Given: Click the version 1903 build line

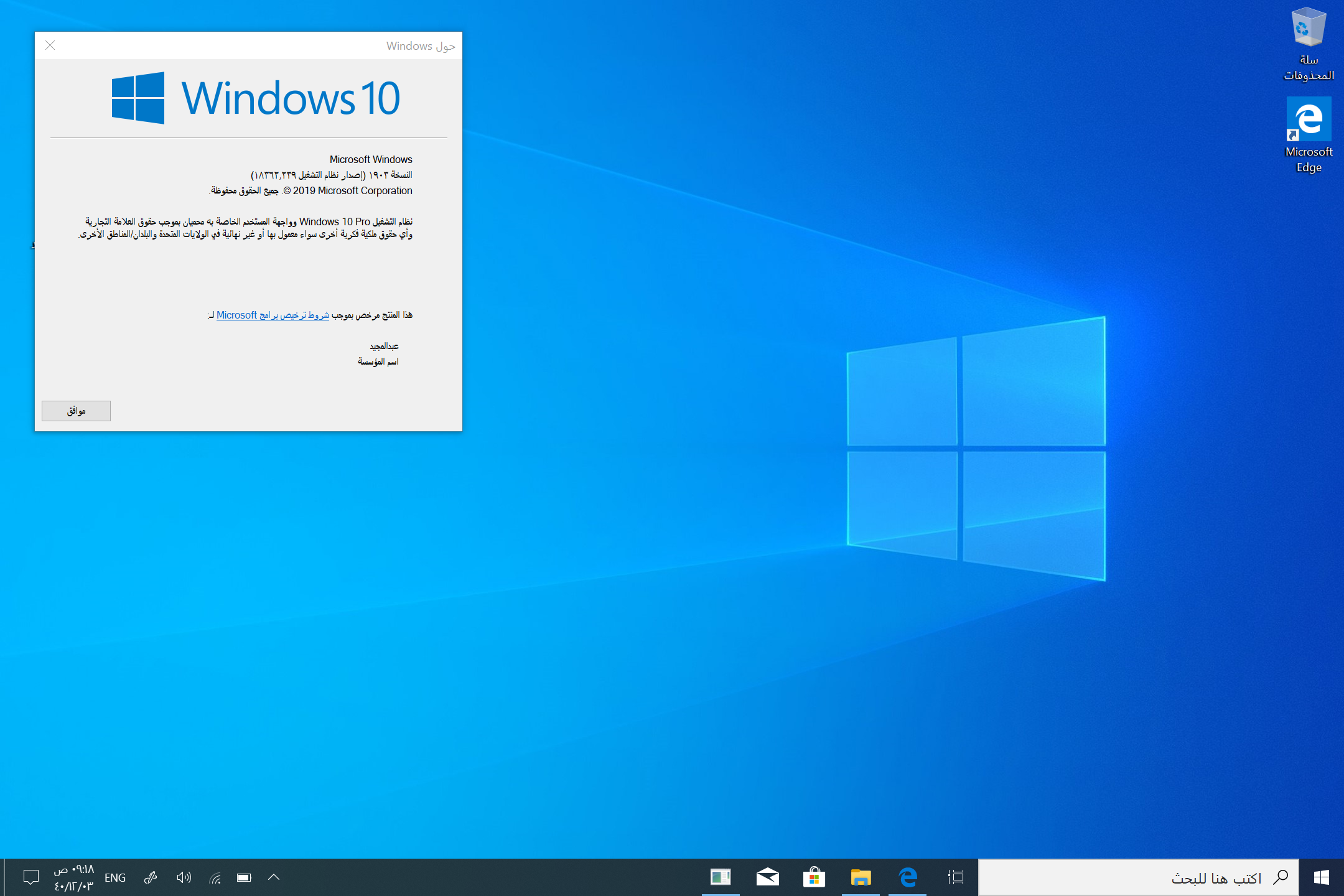Looking at the screenshot, I should pos(331,175).
